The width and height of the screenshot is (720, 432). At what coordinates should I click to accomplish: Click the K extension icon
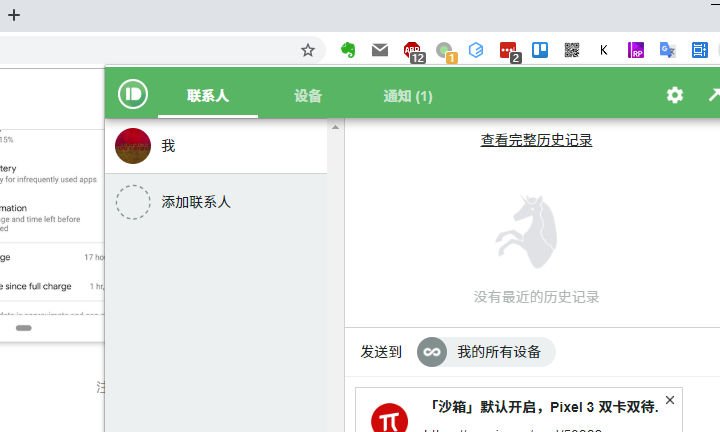point(604,50)
